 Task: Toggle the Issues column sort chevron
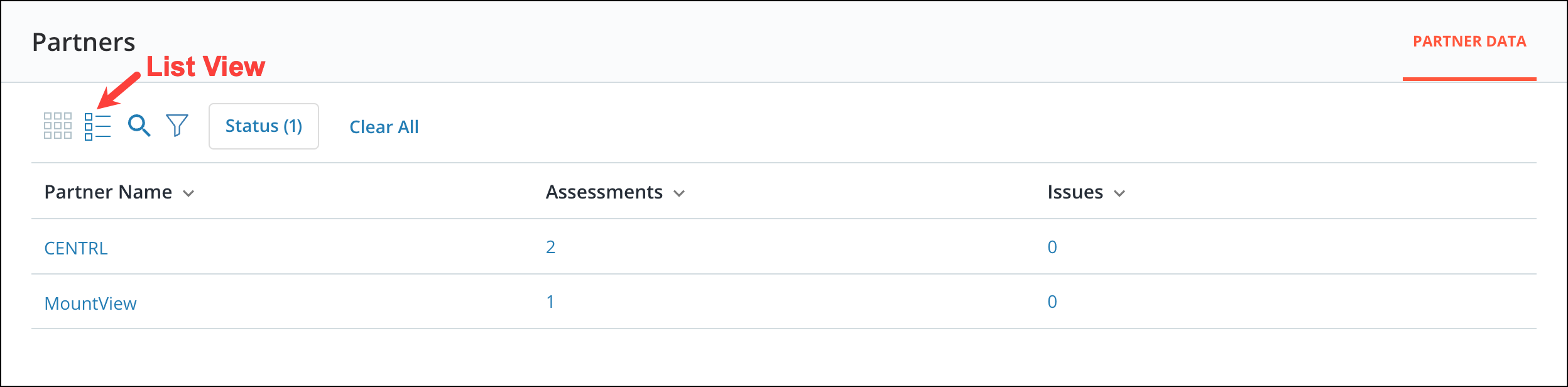click(x=1119, y=193)
